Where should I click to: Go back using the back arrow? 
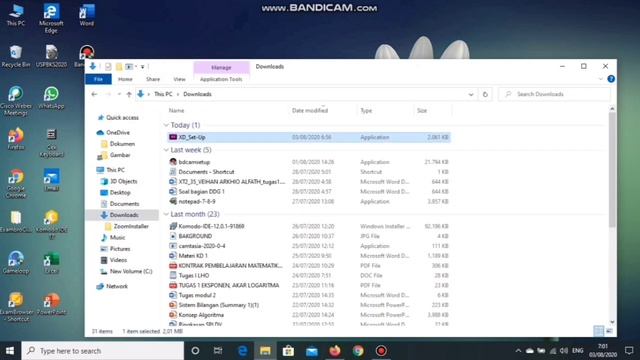coord(94,94)
